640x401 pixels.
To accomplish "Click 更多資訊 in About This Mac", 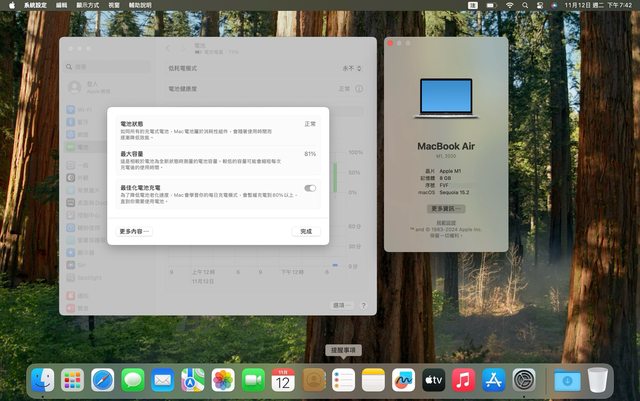I will tap(446, 209).
